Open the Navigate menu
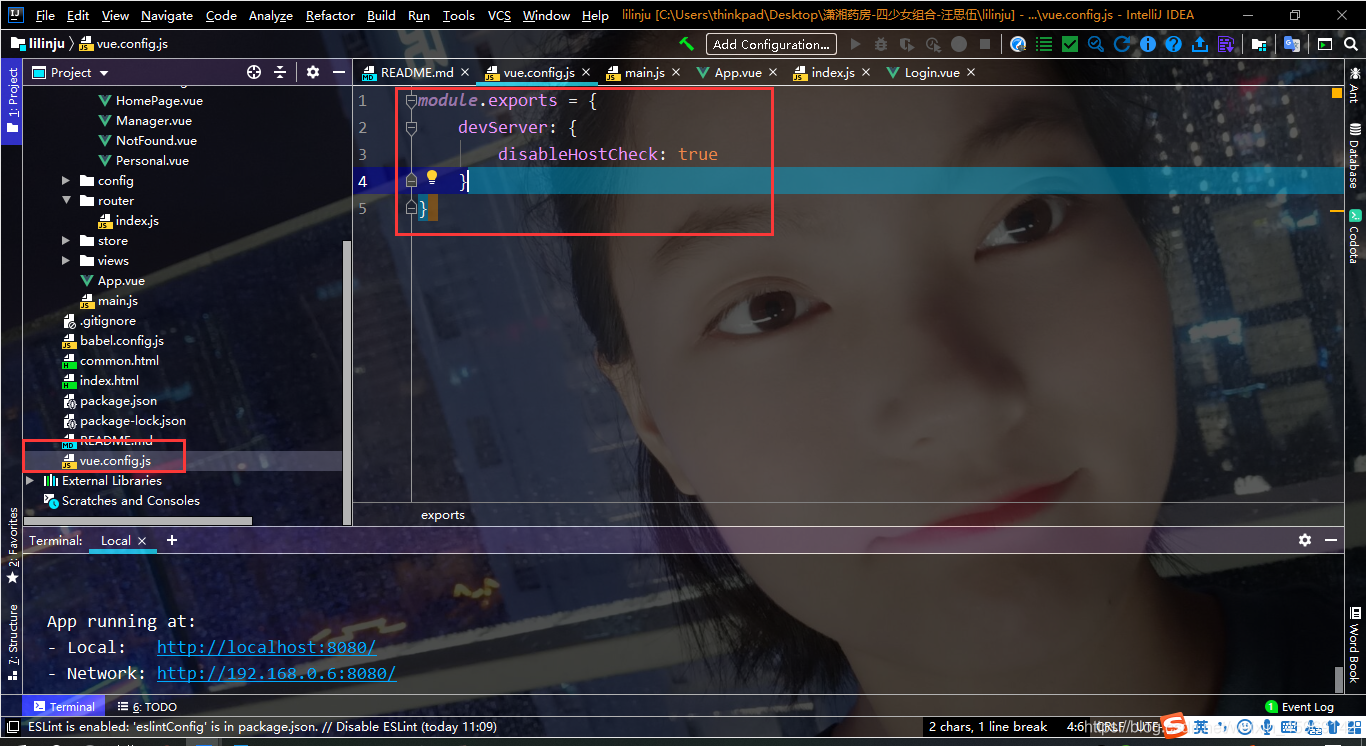 click(167, 15)
